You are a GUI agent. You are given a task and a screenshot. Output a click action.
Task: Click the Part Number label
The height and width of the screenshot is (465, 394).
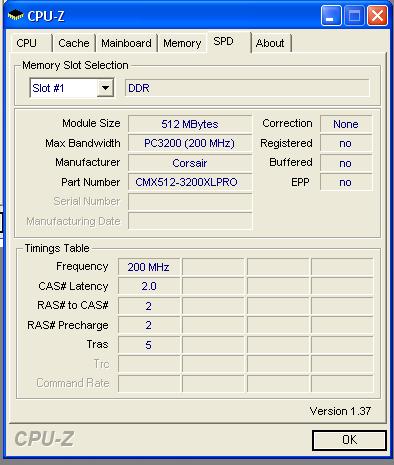pos(90,182)
